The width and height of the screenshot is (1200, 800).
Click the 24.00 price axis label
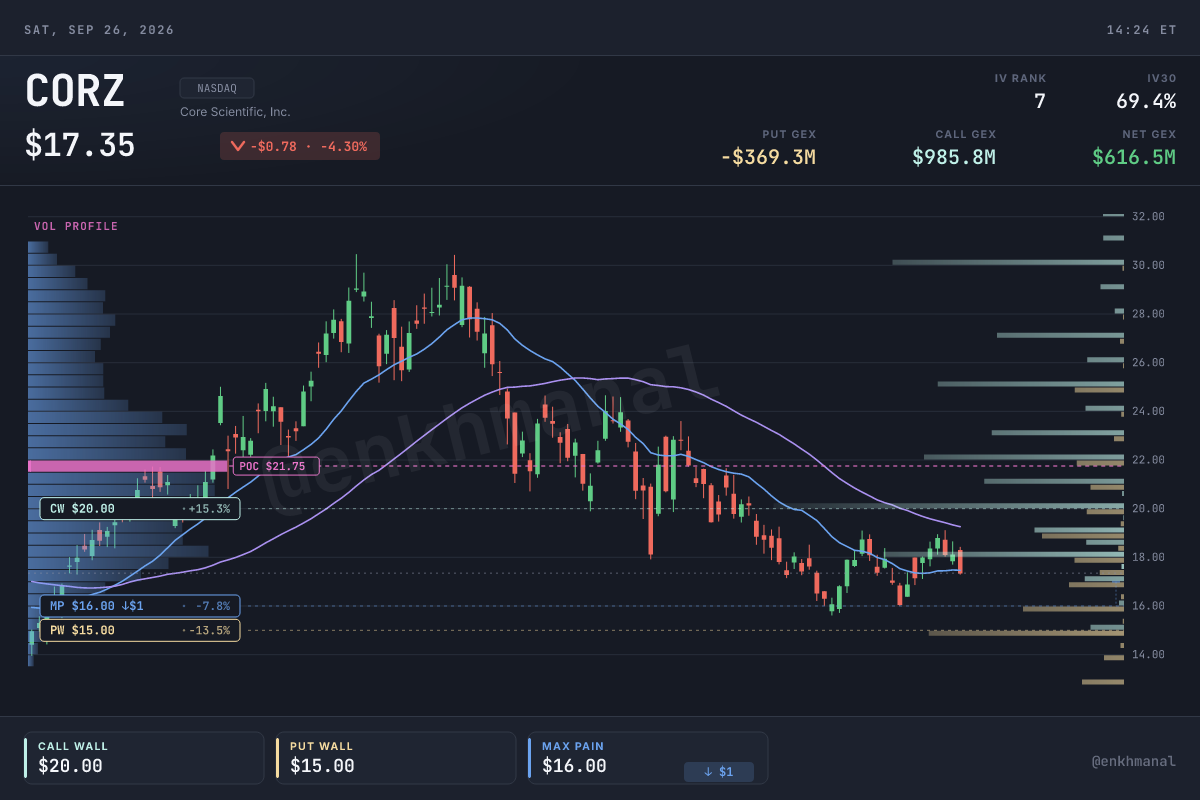click(x=1148, y=411)
